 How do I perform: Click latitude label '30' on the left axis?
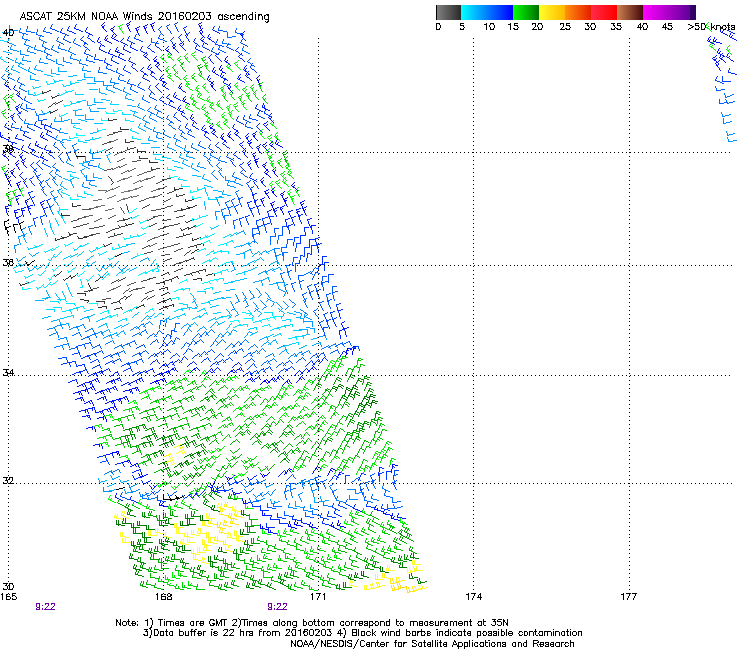pos(8,587)
